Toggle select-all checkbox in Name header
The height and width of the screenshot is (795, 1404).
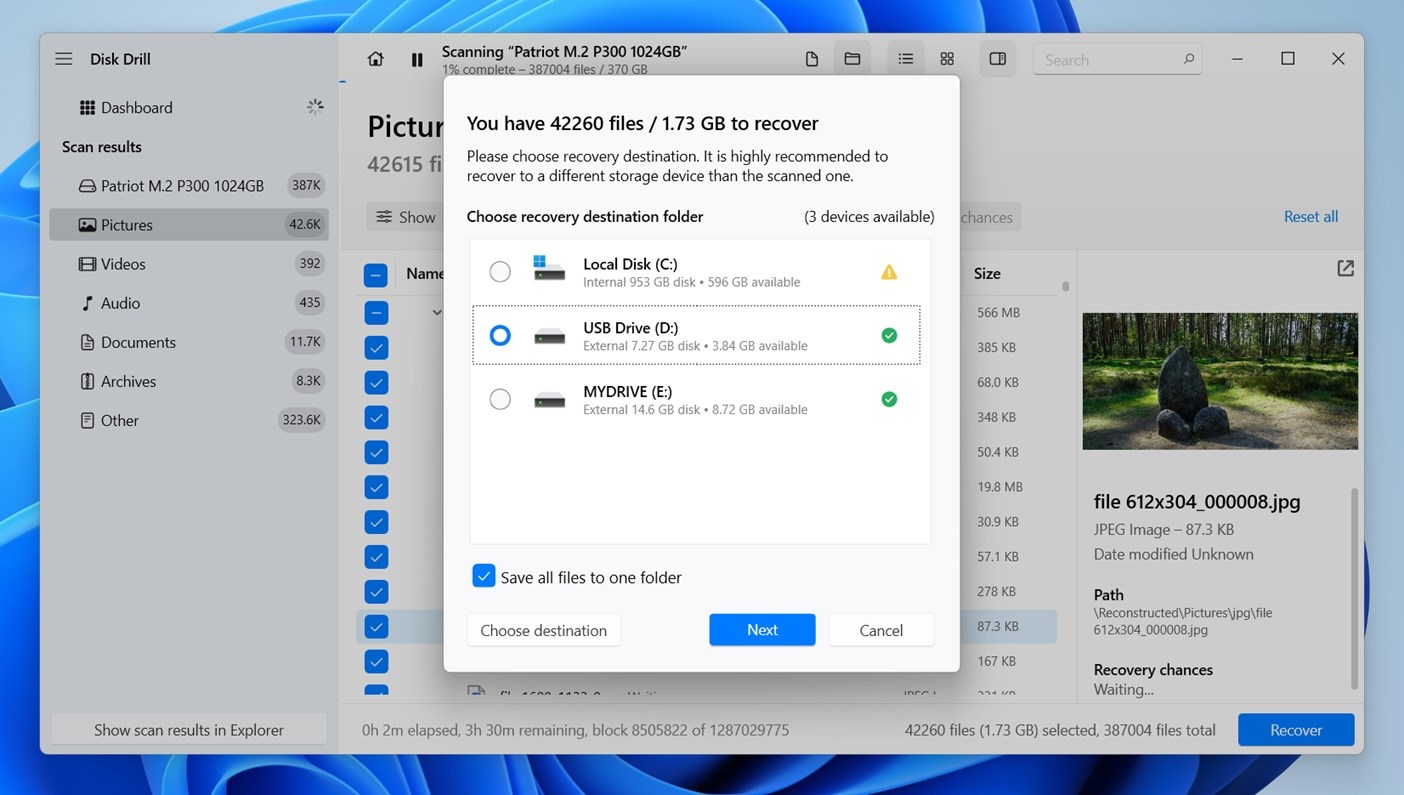375,274
